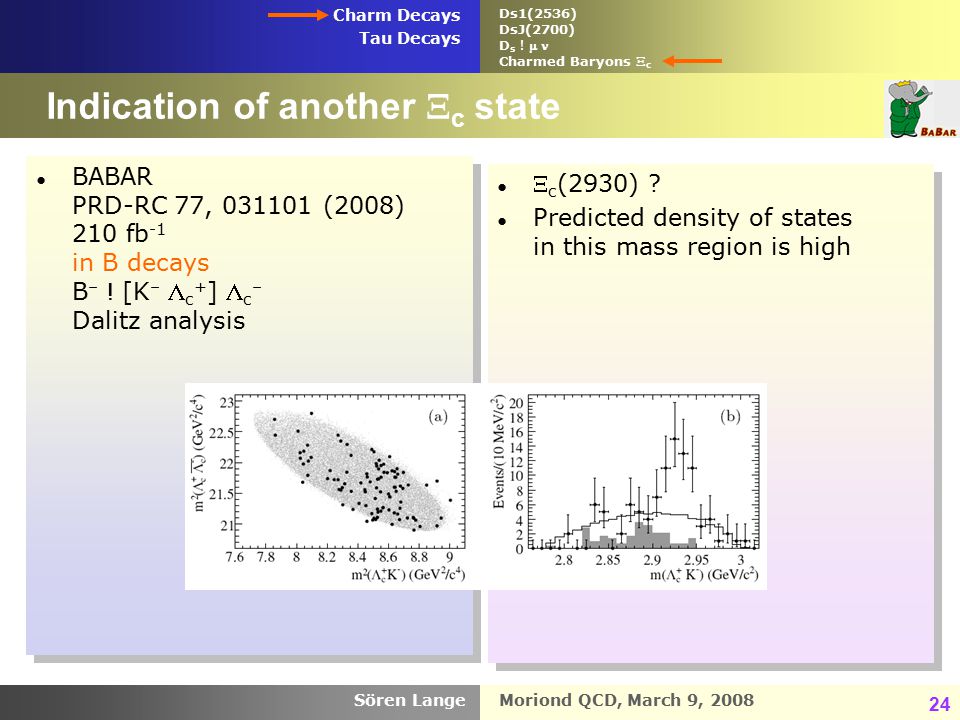Click the m²(Λc+K-) x-axis label

(408, 575)
